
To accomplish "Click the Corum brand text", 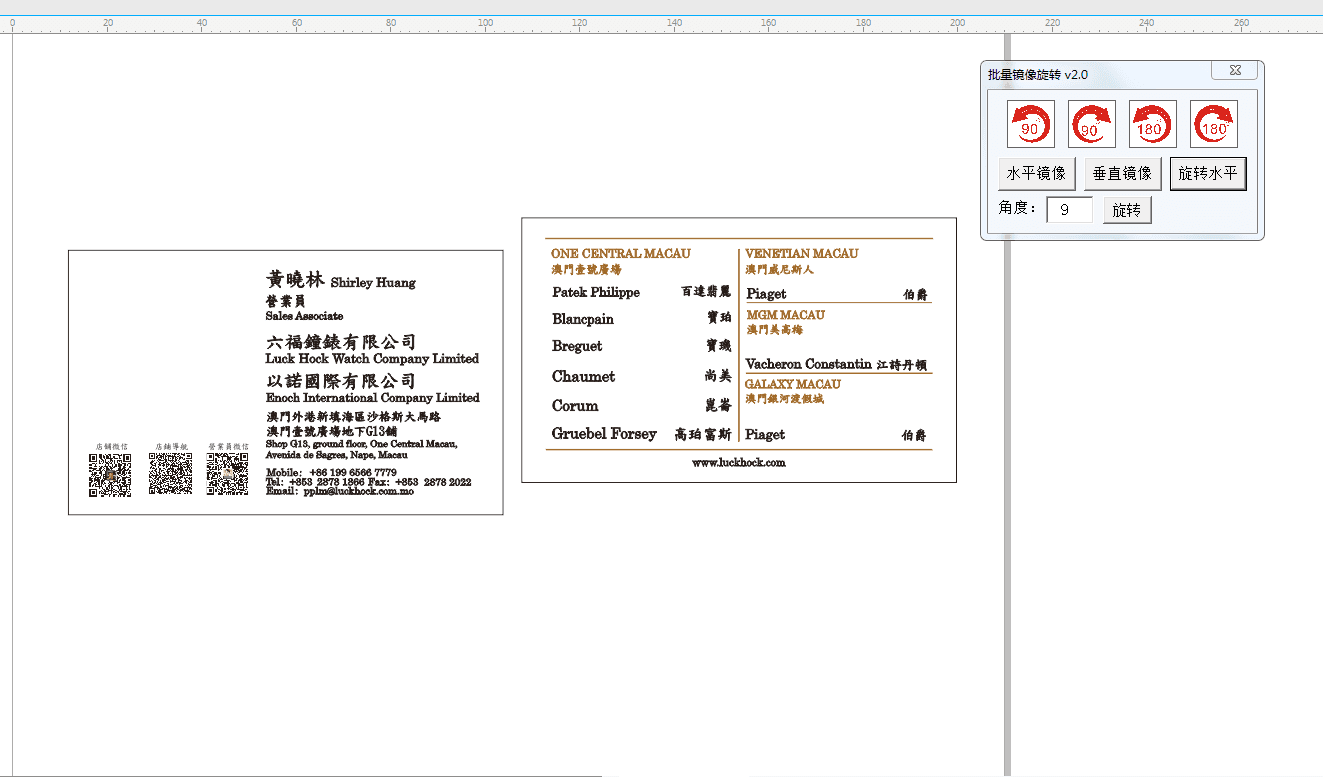I will pos(575,406).
